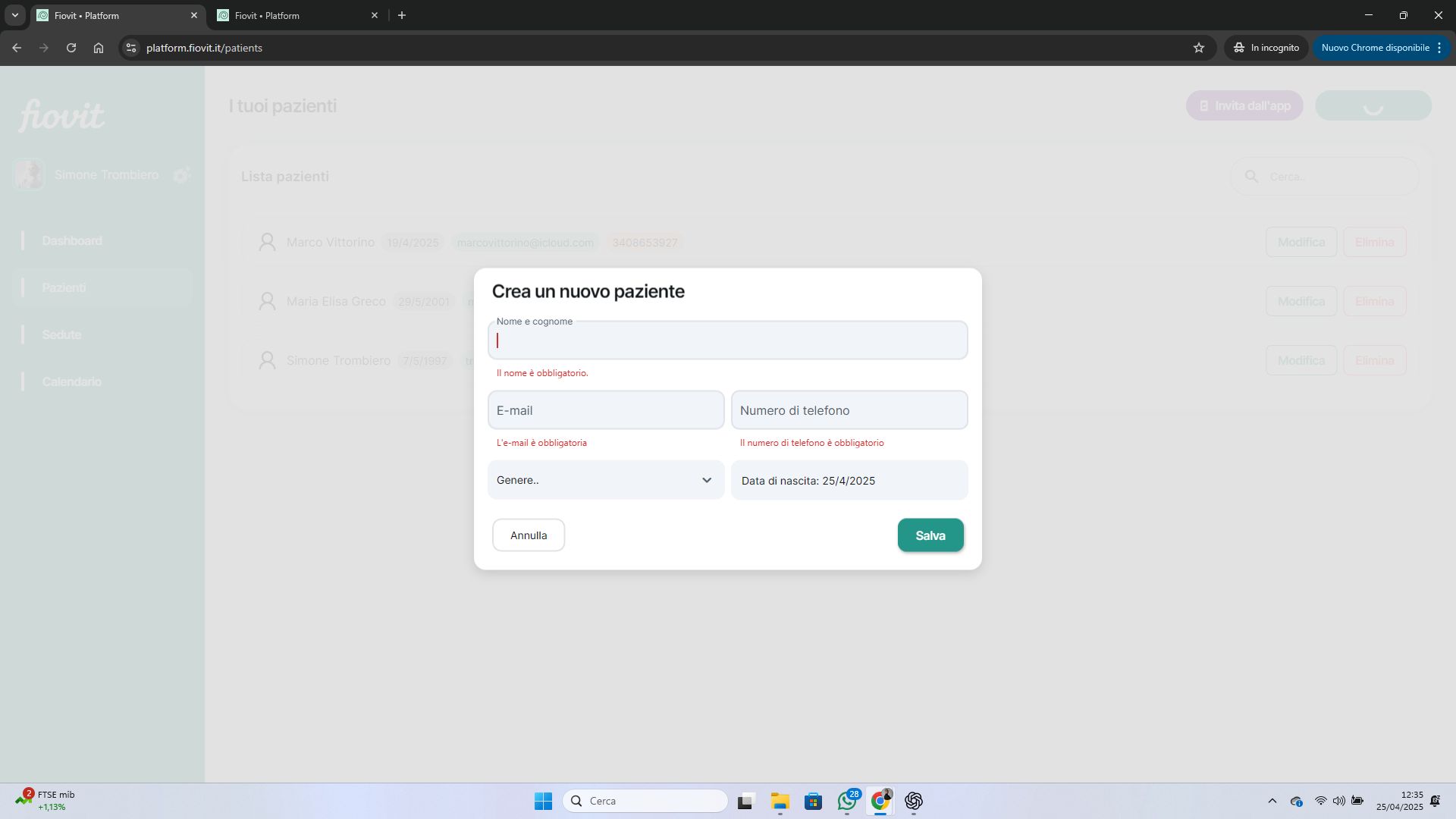Viewport: 1456px width, 819px height.
Task: Click the Nome e cognome field
Action: (x=727, y=340)
